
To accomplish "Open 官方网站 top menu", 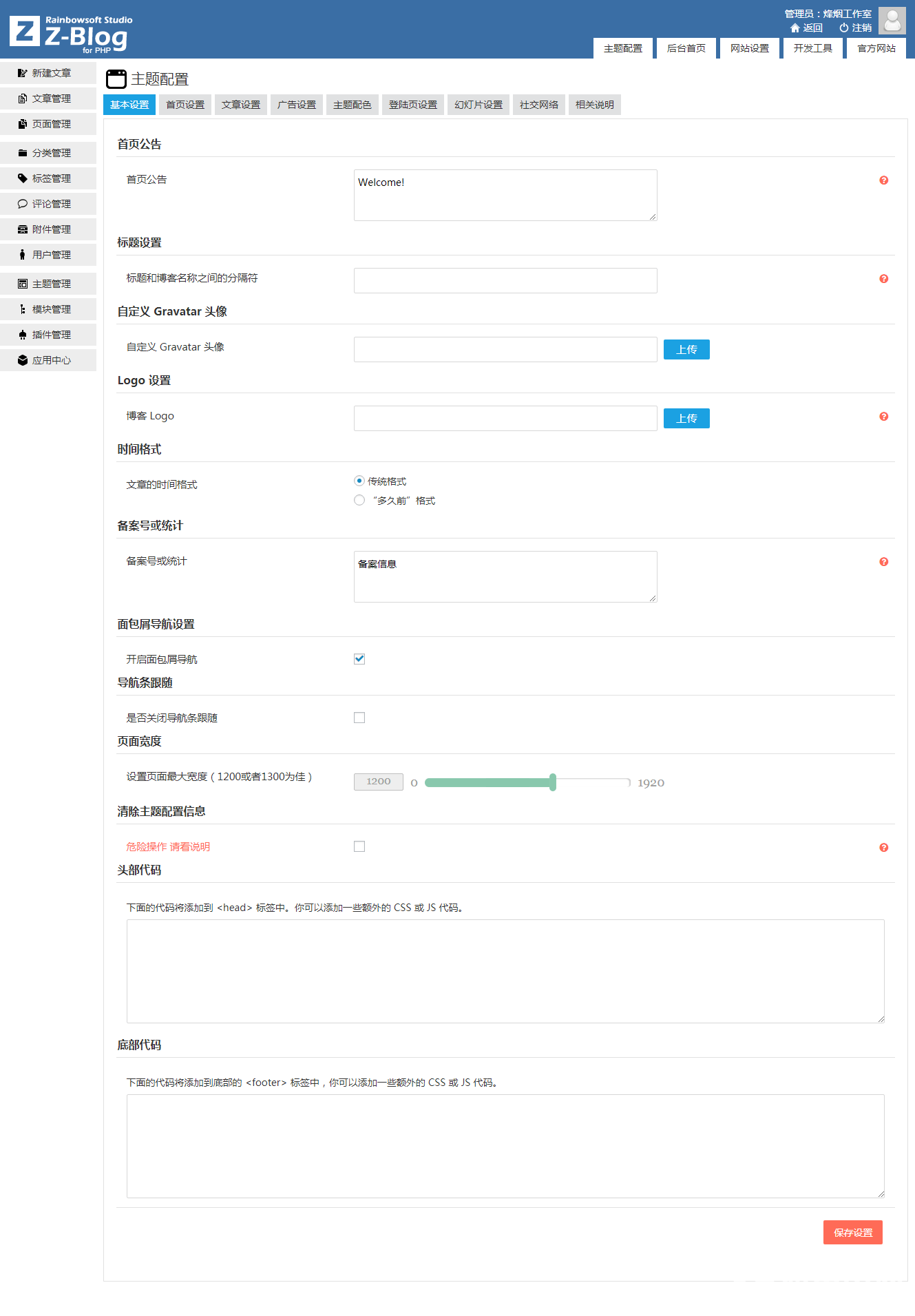I will tap(876, 48).
